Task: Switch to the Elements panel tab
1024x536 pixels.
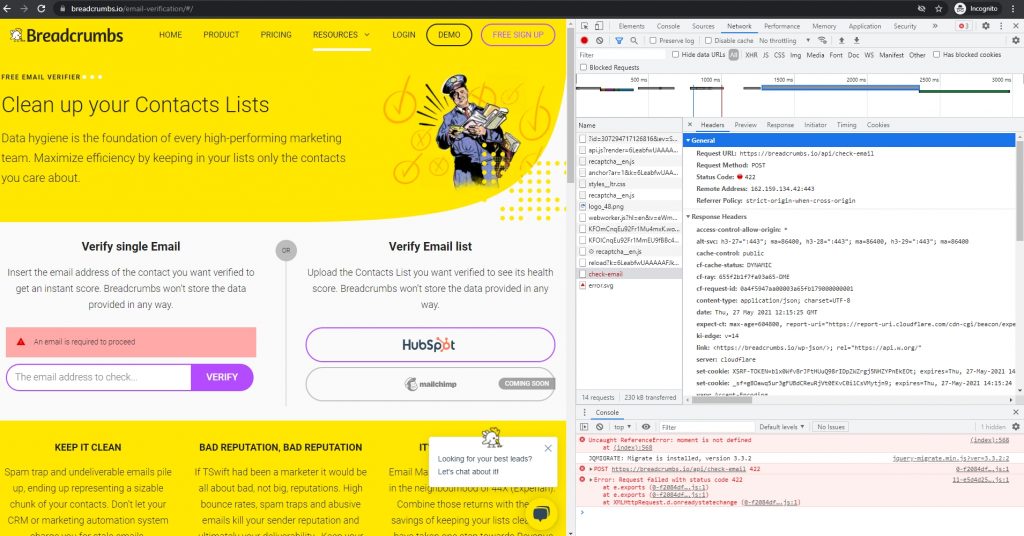Action: coord(631,26)
